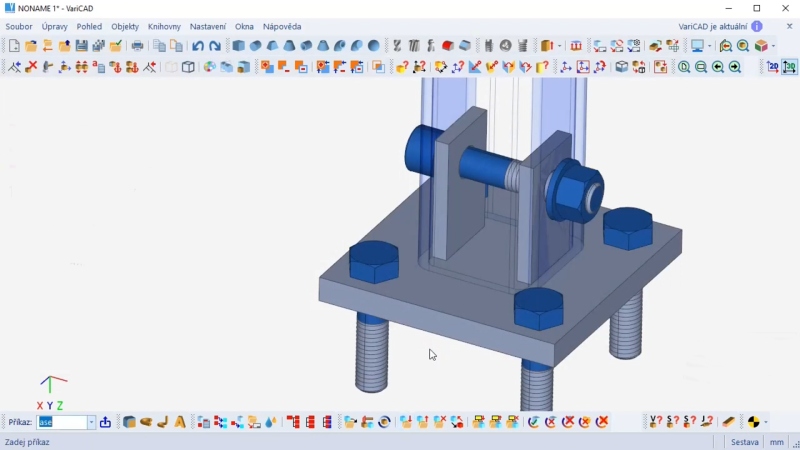Switch to 2D drawing mode
Viewport: 800px width, 450px height.
(x=772, y=67)
